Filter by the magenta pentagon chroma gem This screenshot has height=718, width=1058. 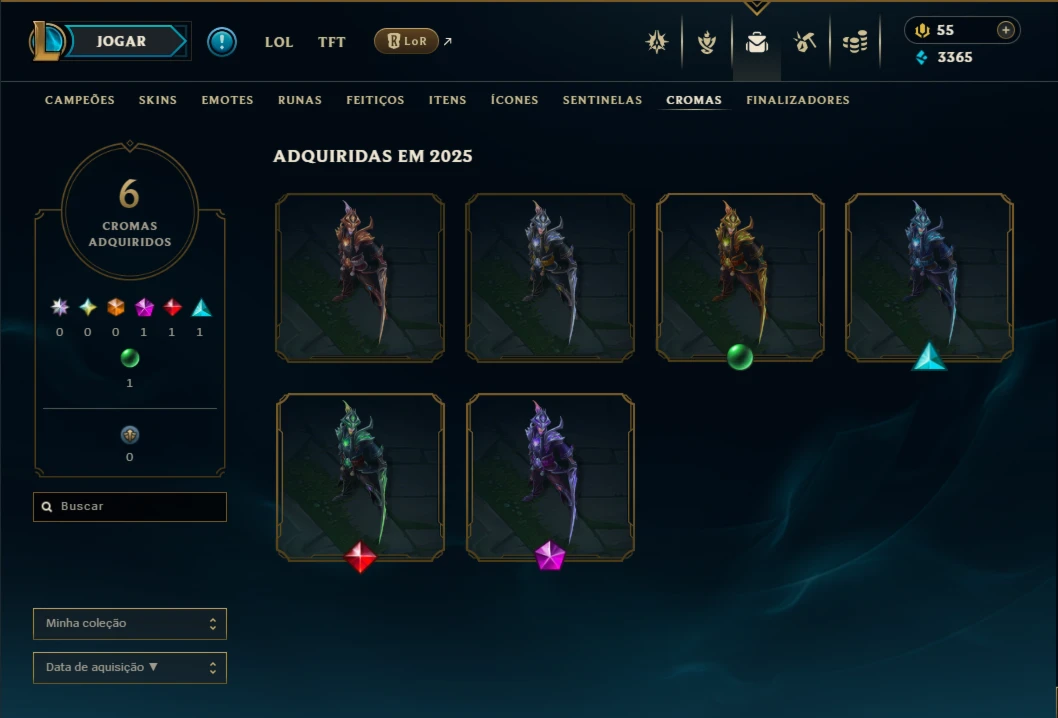click(x=144, y=308)
